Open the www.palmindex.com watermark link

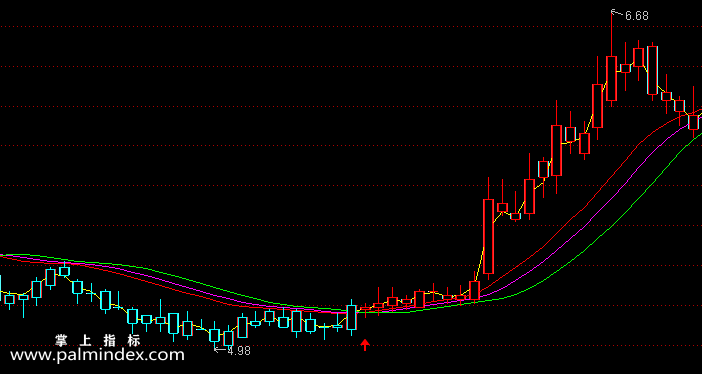pyautogui.click(x=97, y=355)
